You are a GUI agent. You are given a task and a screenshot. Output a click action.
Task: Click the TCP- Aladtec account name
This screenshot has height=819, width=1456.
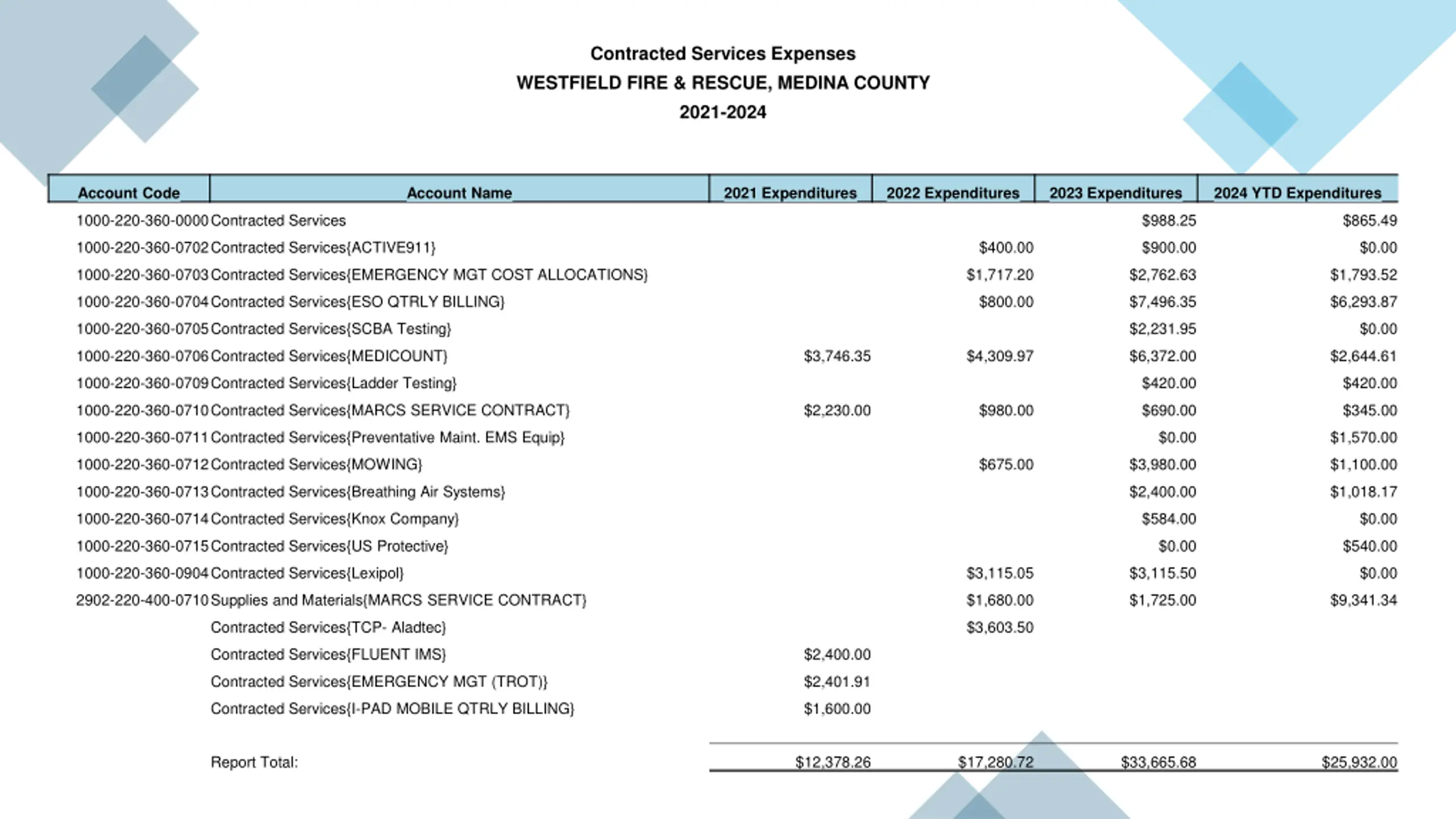click(x=329, y=628)
